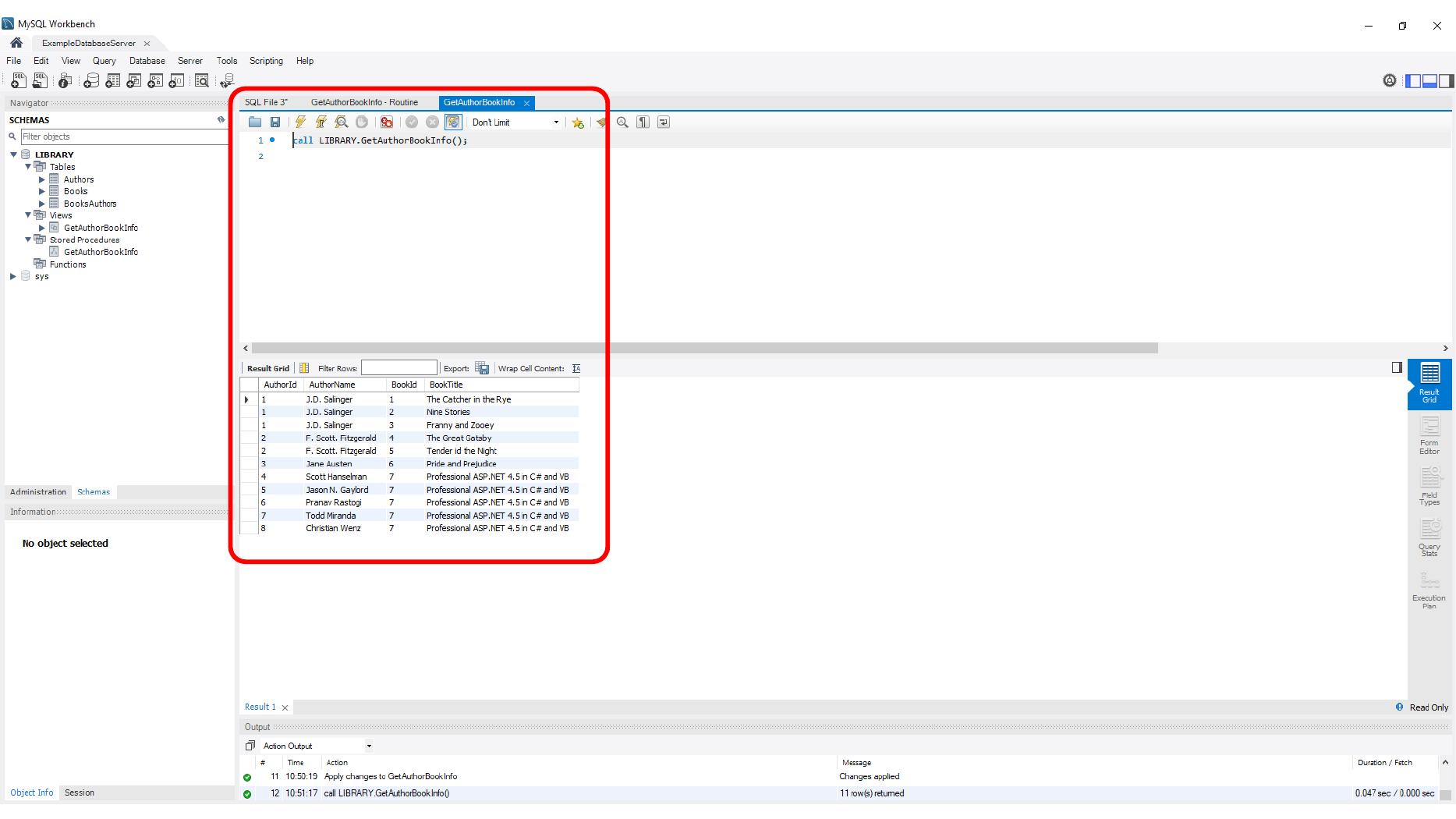The width and height of the screenshot is (1456, 819).
Task: Switch to the Administration tab
Action: pyautogui.click(x=38, y=492)
